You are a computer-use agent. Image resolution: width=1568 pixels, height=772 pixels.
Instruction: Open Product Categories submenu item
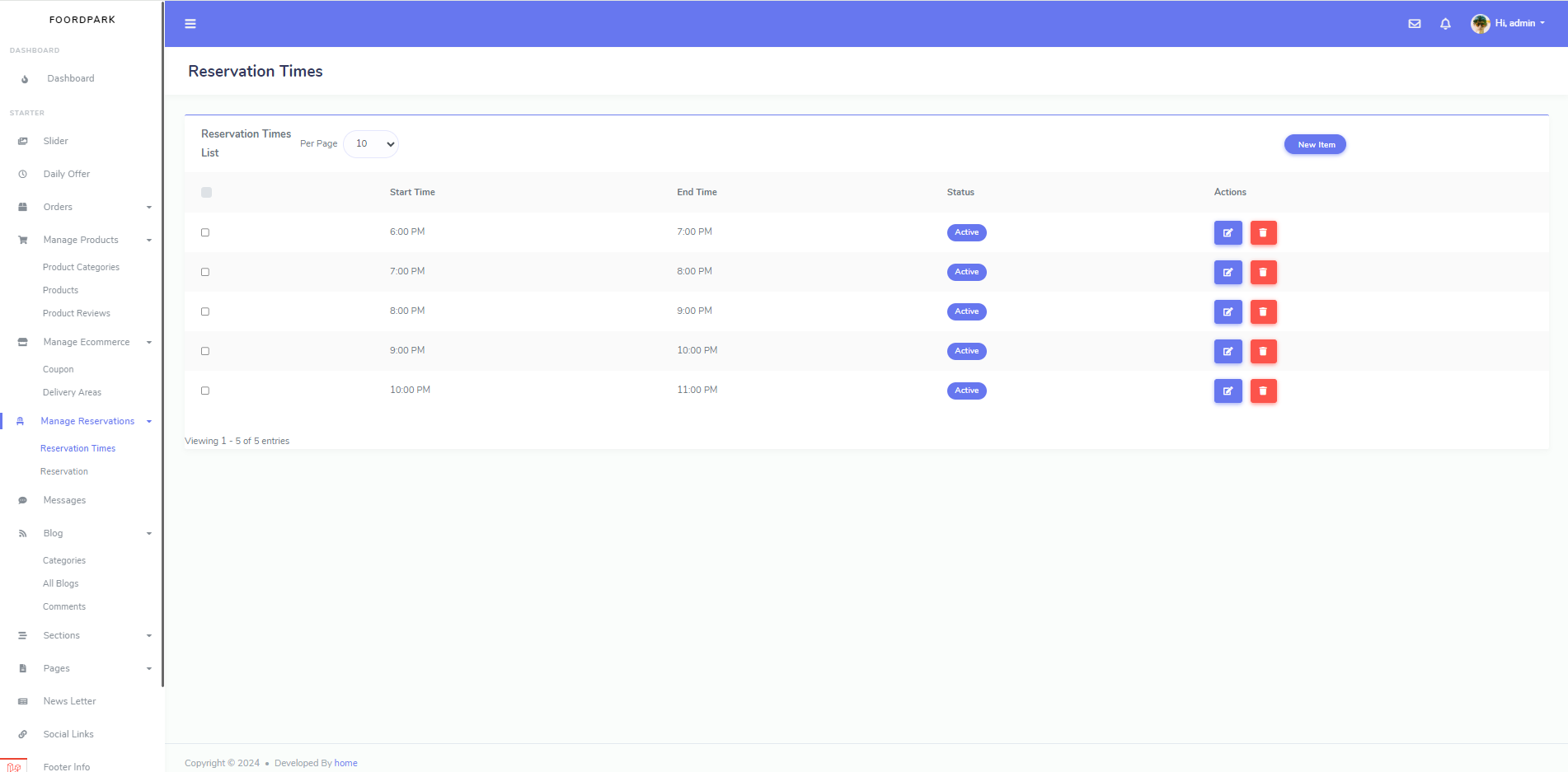81,267
